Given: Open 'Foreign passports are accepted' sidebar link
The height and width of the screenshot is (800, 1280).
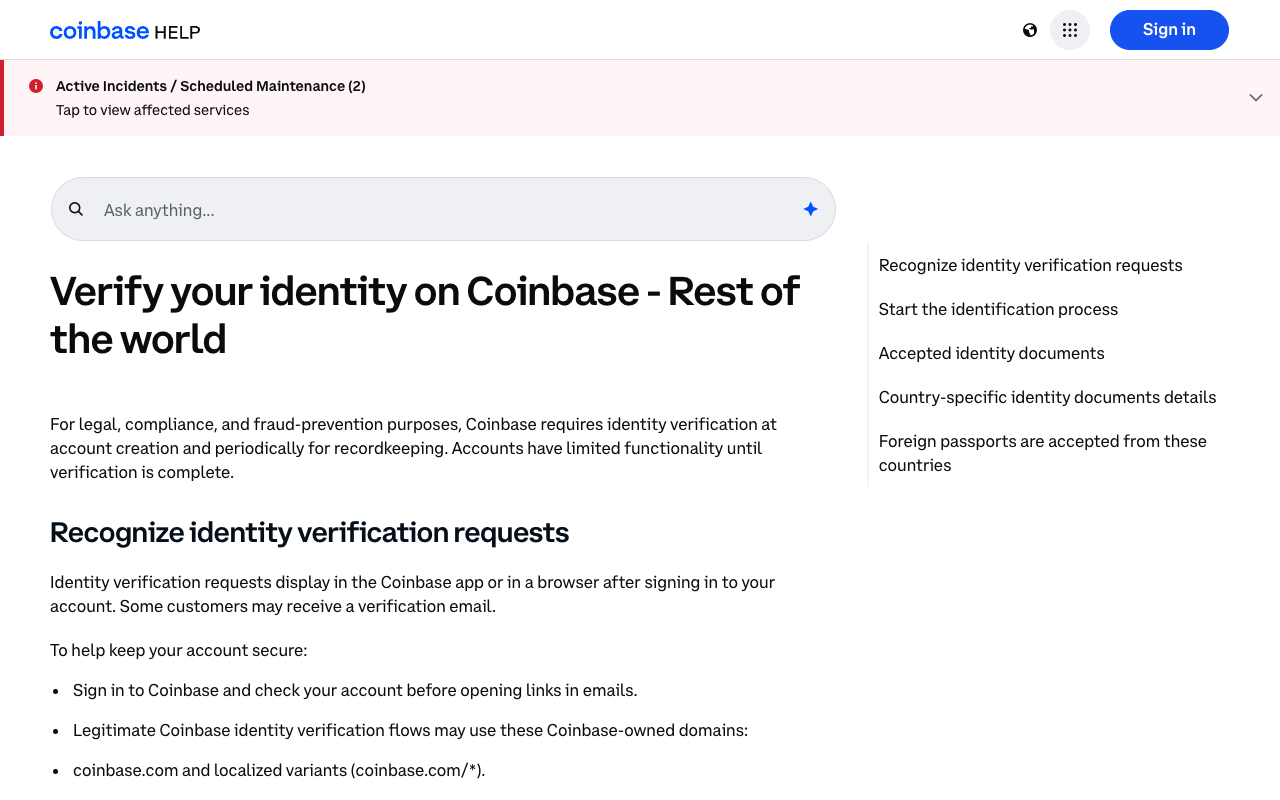Looking at the screenshot, I should point(1043,453).
